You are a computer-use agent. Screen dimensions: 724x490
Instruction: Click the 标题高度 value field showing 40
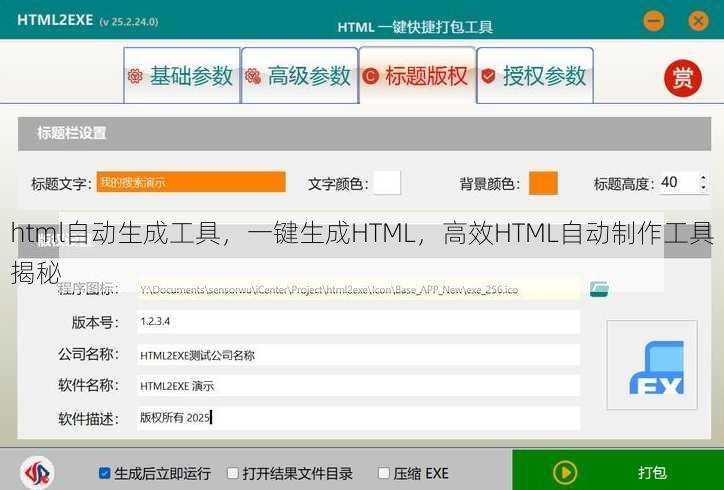(678, 182)
